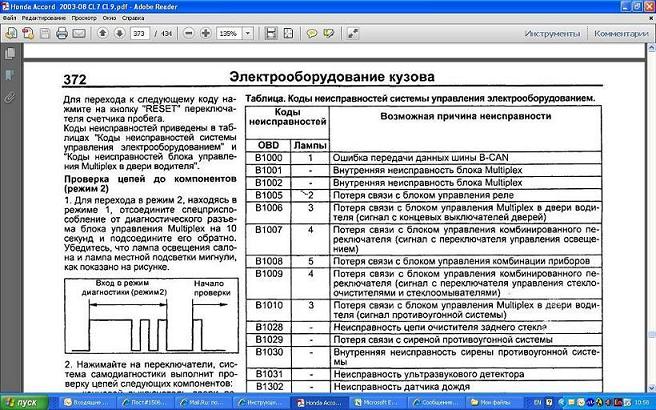The image size is (656, 410).
Task: Zoom in with the plus button
Action: pos(205,33)
